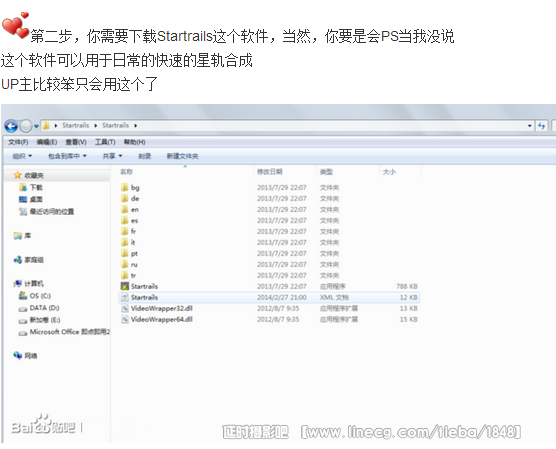Screen dimensions: 556x449
Task: Click the star icon beside 收藏夹
Action: (x=17, y=175)
